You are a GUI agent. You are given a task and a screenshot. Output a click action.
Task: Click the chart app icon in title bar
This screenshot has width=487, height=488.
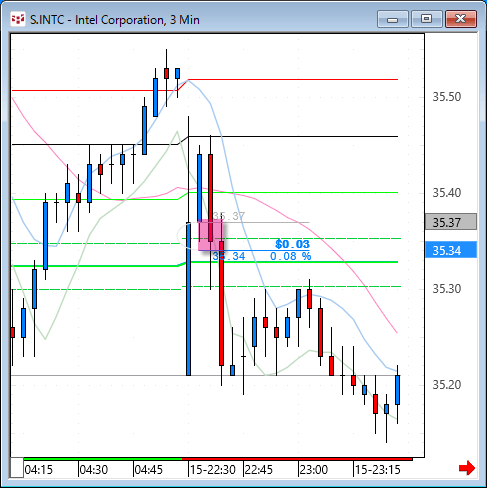(x=18, y=19)
